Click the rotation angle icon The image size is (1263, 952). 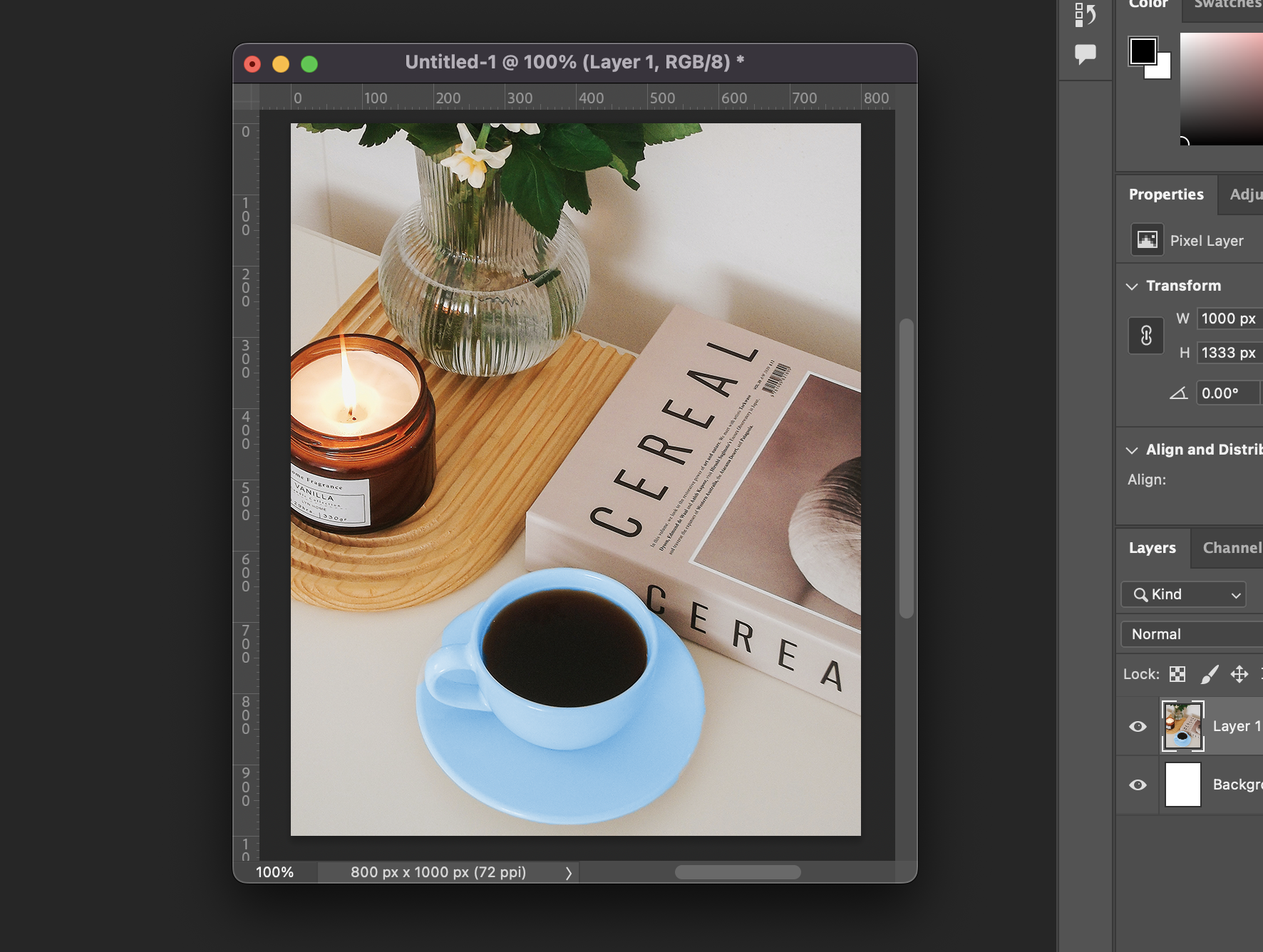click(x=1178, y=393)
